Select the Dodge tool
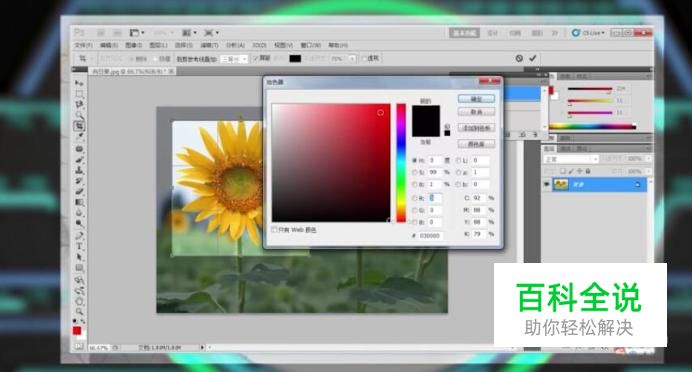This screenshot has width=692, height=372. point(79,224)
